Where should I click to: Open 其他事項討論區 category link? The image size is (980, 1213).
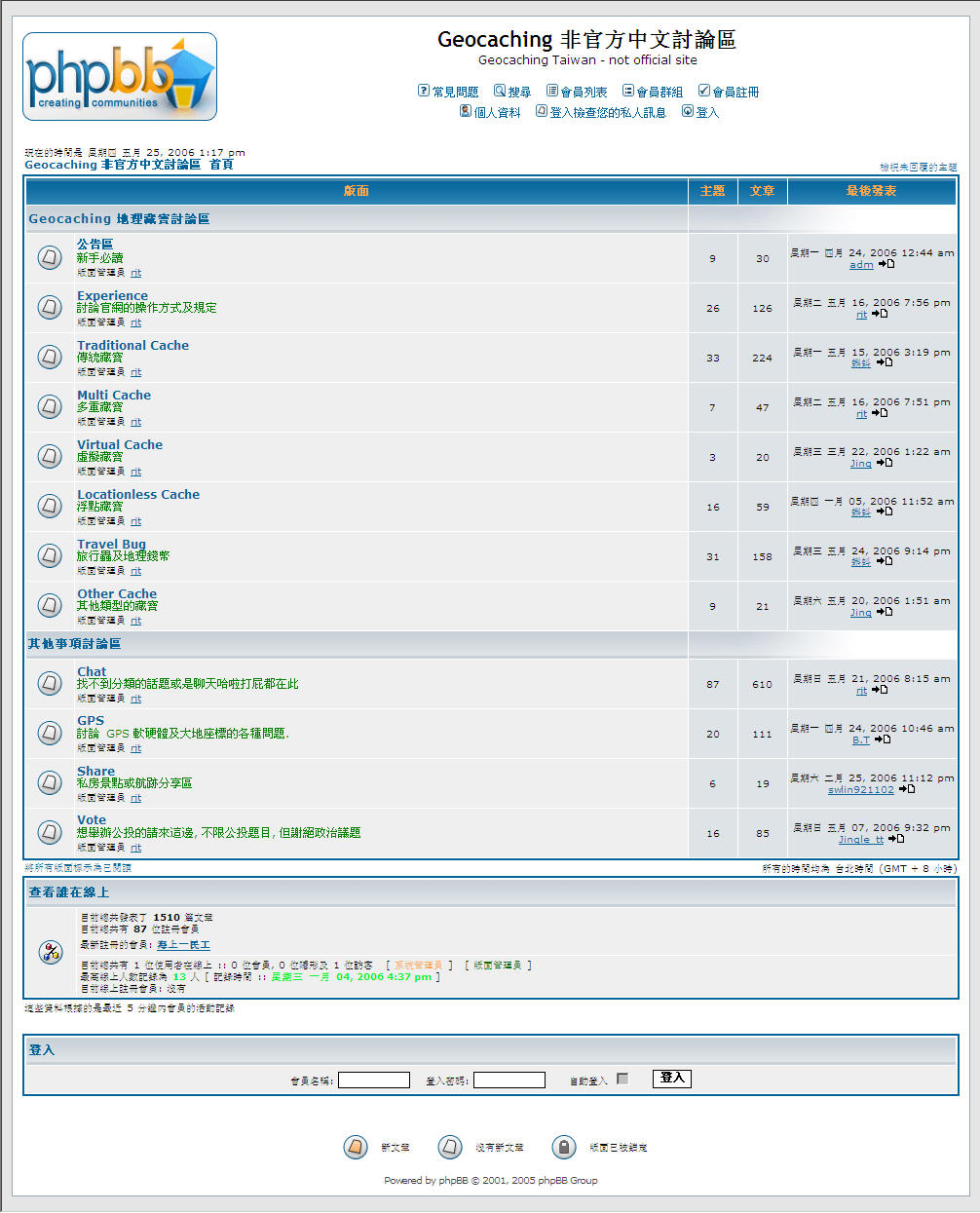(75, 643)
